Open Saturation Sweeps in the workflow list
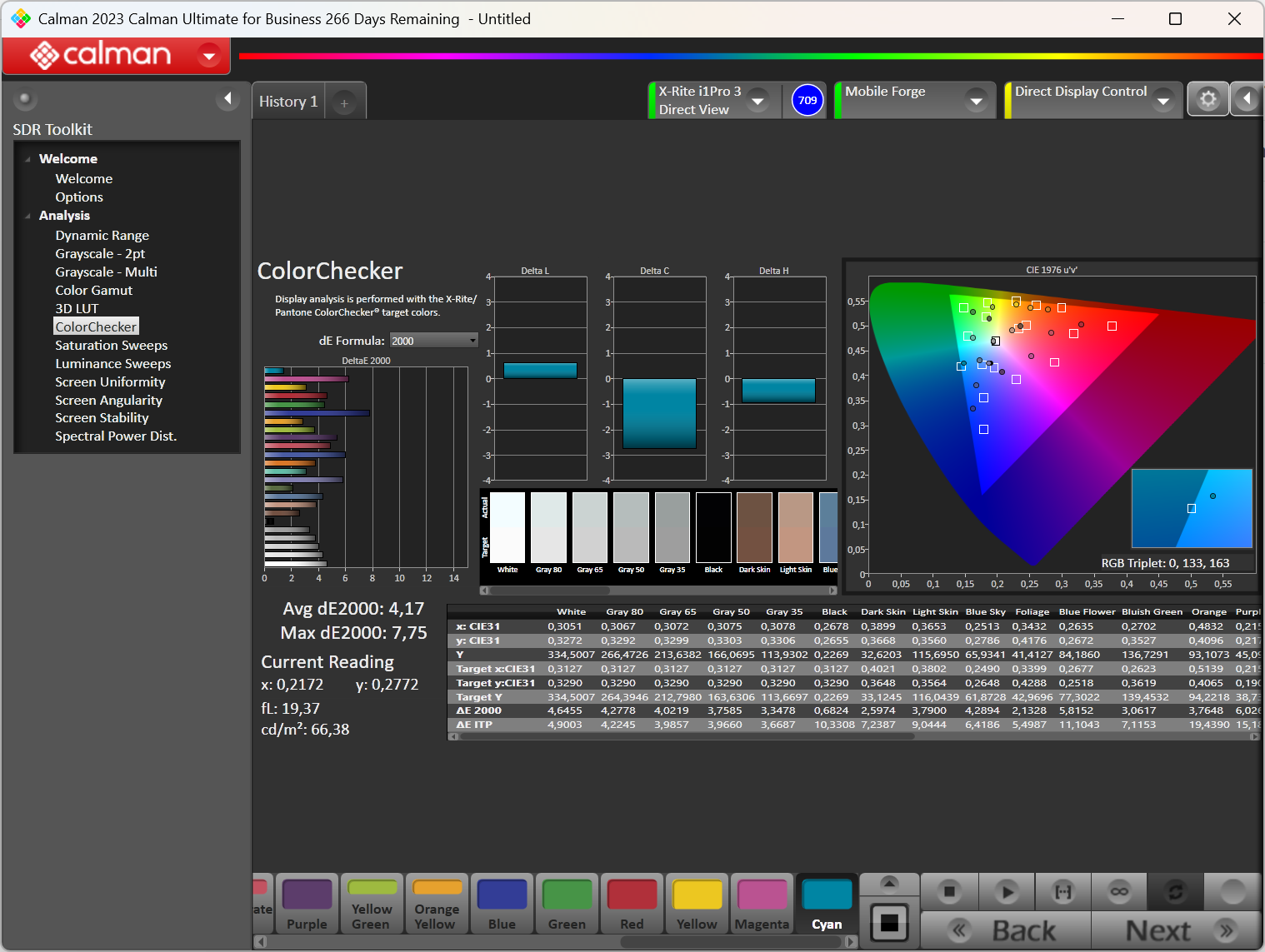The width and height of the screenshot is (1265, 952). coord(111,345)
